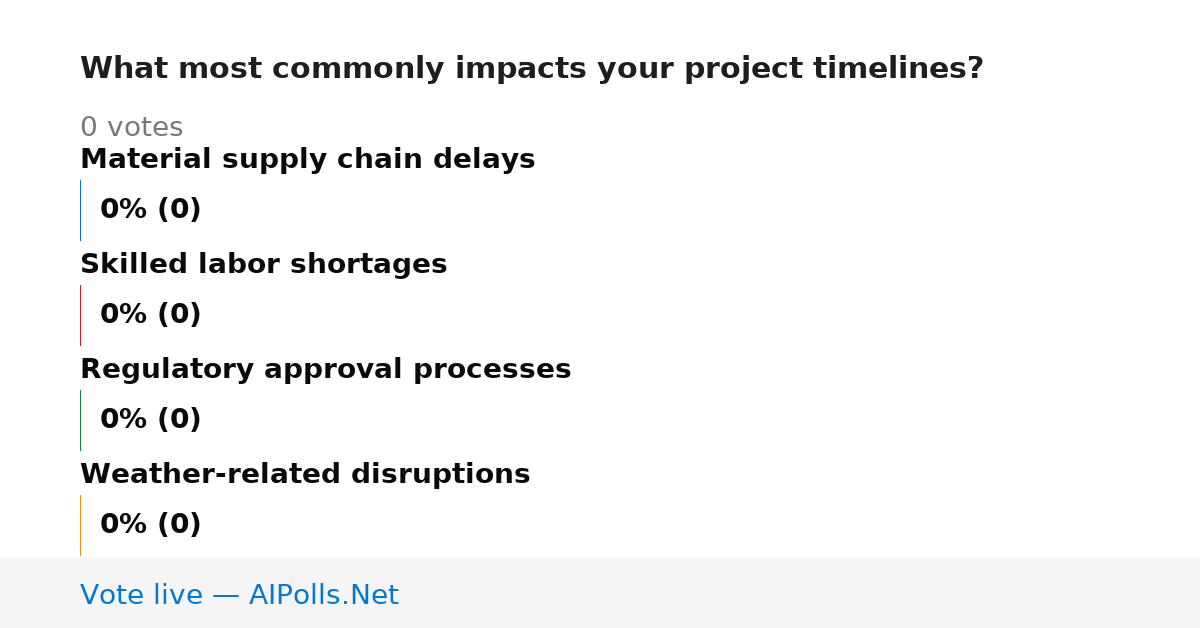Click the orange result bar for Weather-related disruptions
This screenshot has height=628, width=1200.
click(x=80, y=525)
